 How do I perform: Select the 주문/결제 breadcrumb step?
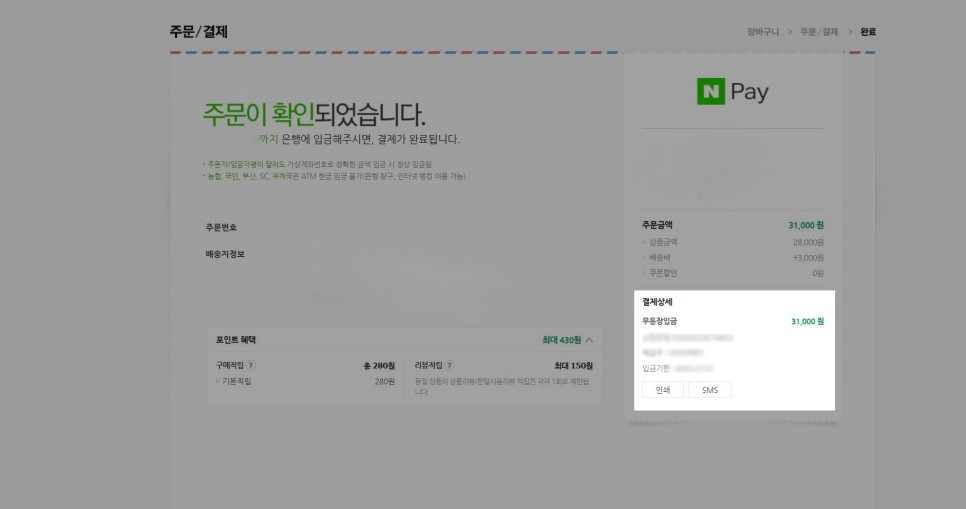pyautogui.click(x=819, y=32)
